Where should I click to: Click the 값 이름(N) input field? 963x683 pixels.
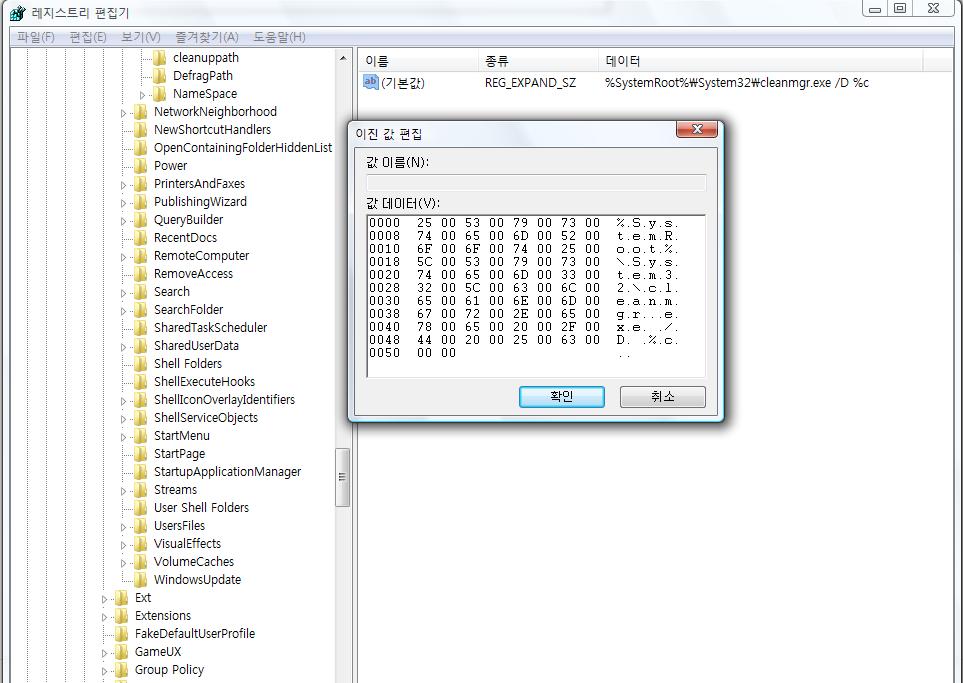coord(536,182)
